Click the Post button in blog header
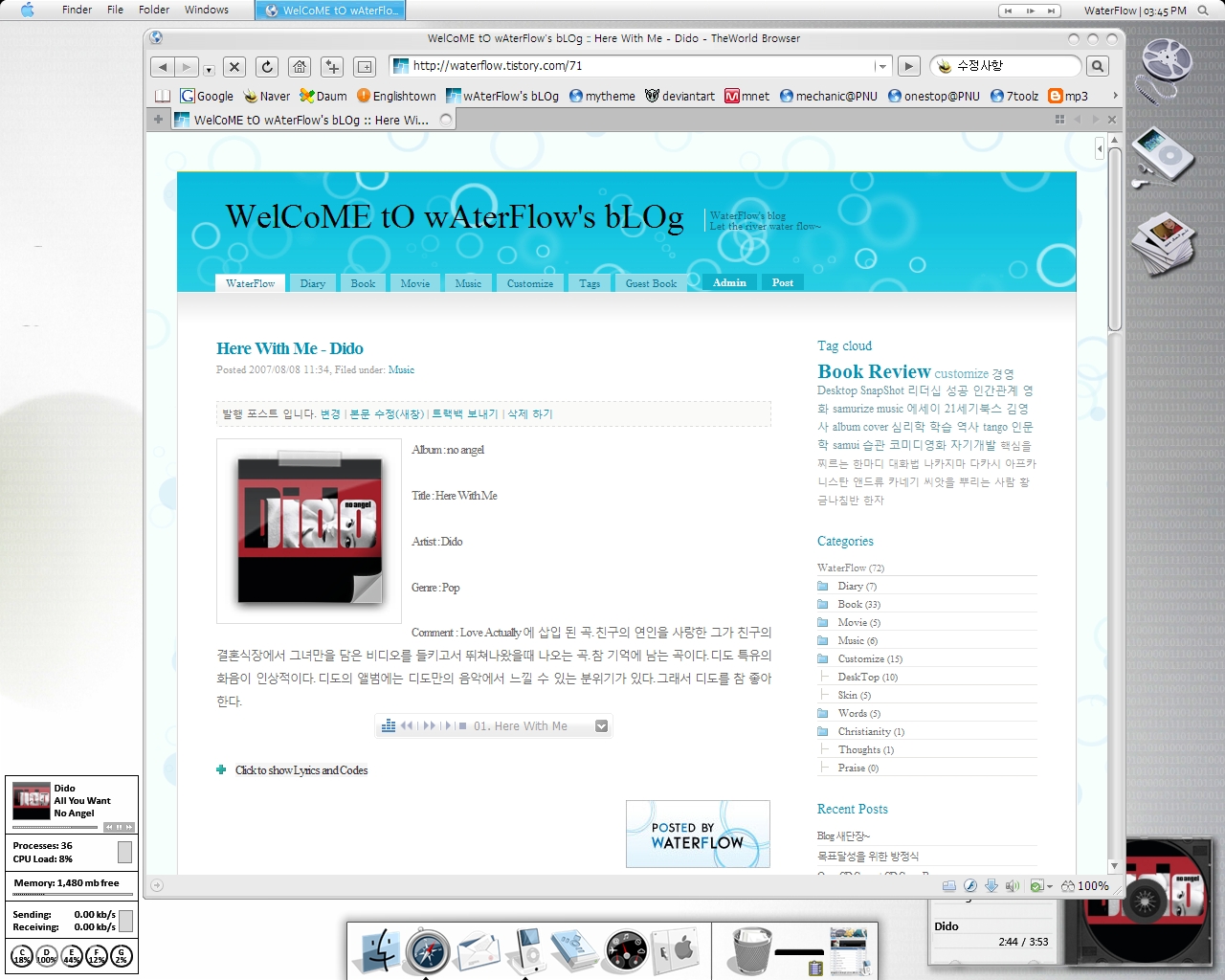This screenshot has height=980, width=1225. 783,282
